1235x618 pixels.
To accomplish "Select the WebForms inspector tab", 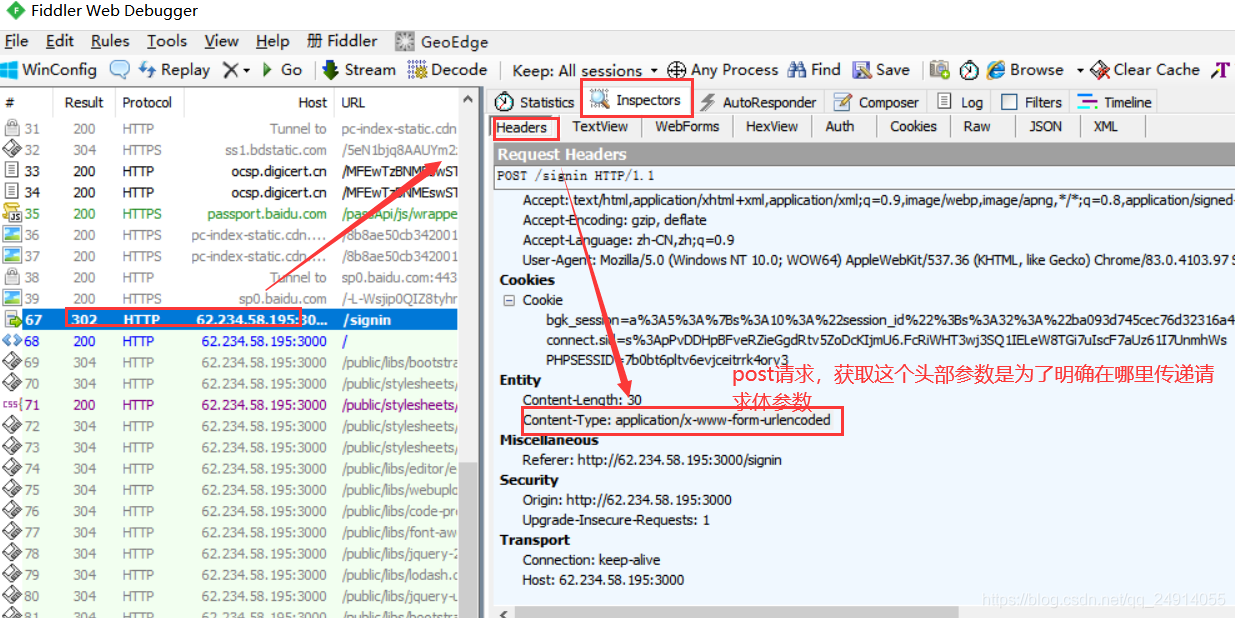I will [687, 127].
